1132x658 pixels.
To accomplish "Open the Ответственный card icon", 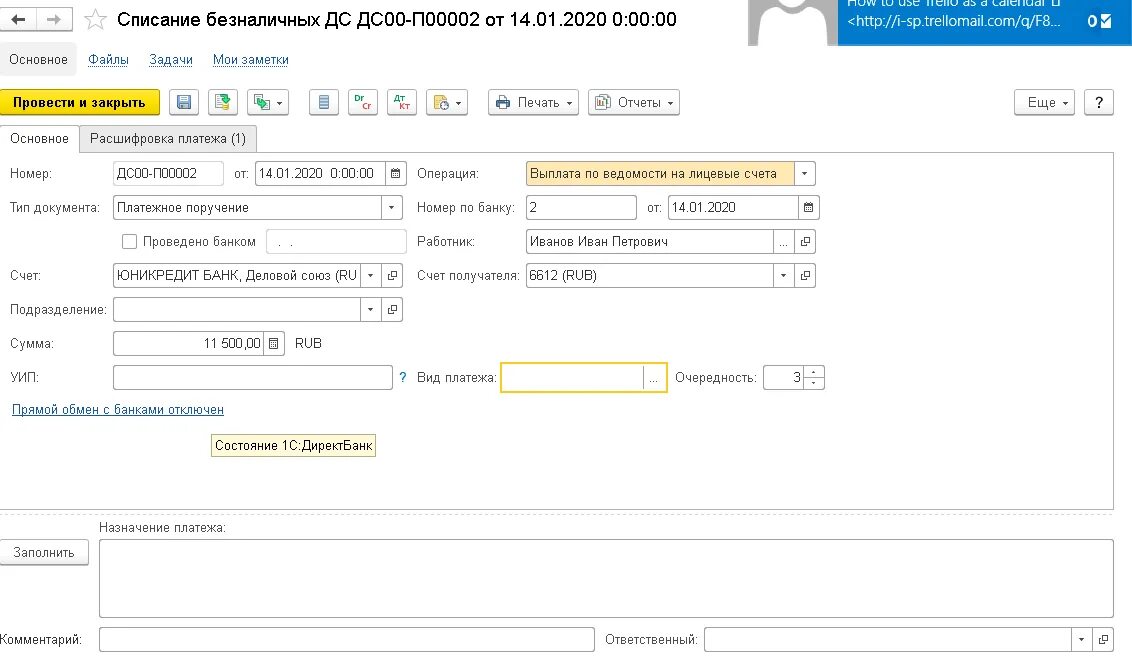I will 1103,640.
